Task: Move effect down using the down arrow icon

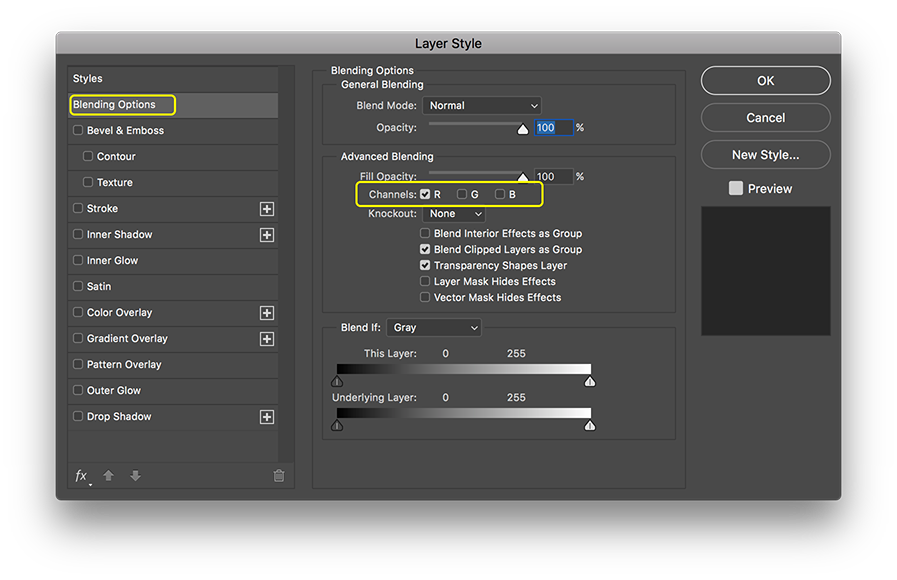Action: point(134,476)
